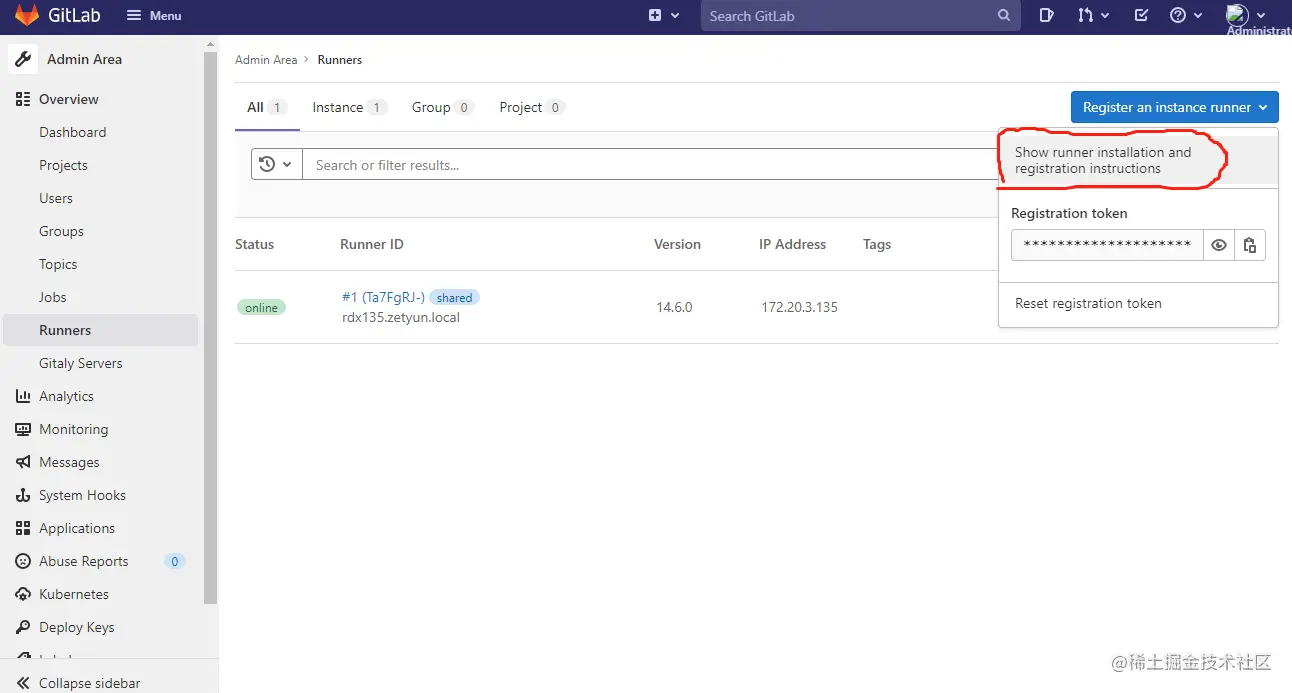Click the Search or filter results field
The height and width of the screenshot is (693, 1292).
point(650,165)
